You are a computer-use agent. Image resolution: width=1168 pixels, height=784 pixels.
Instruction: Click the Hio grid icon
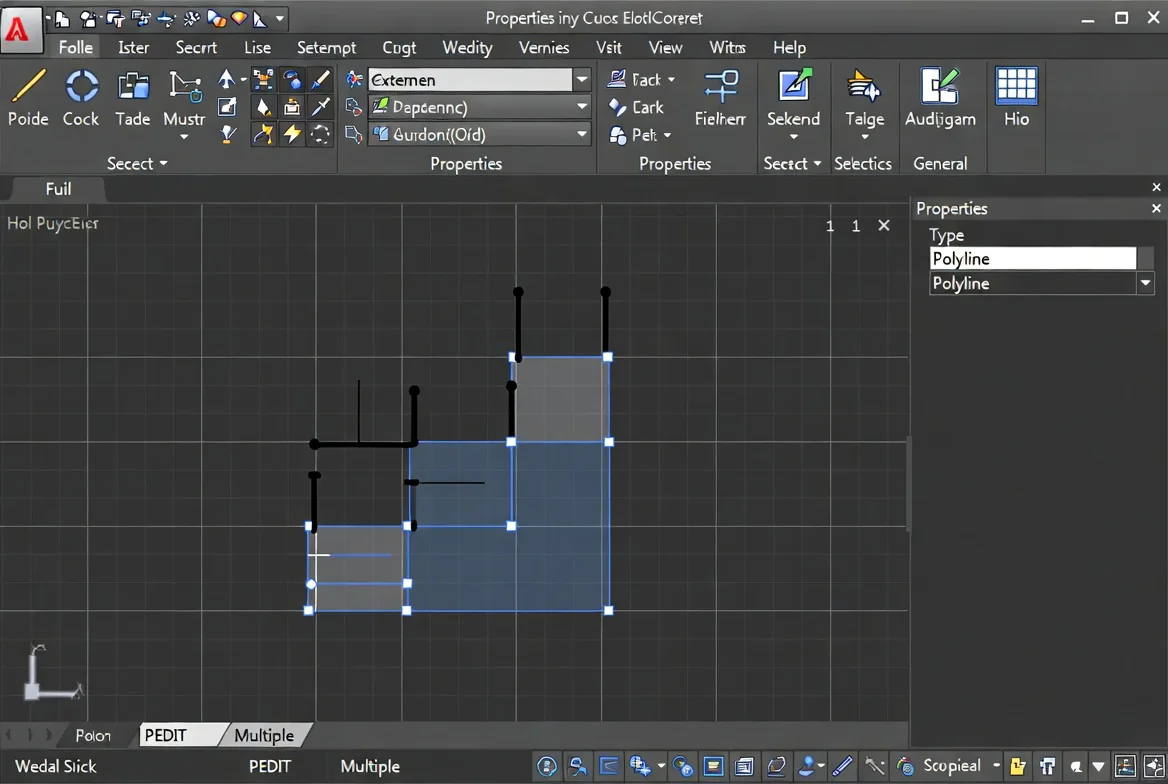(1016, 86)
